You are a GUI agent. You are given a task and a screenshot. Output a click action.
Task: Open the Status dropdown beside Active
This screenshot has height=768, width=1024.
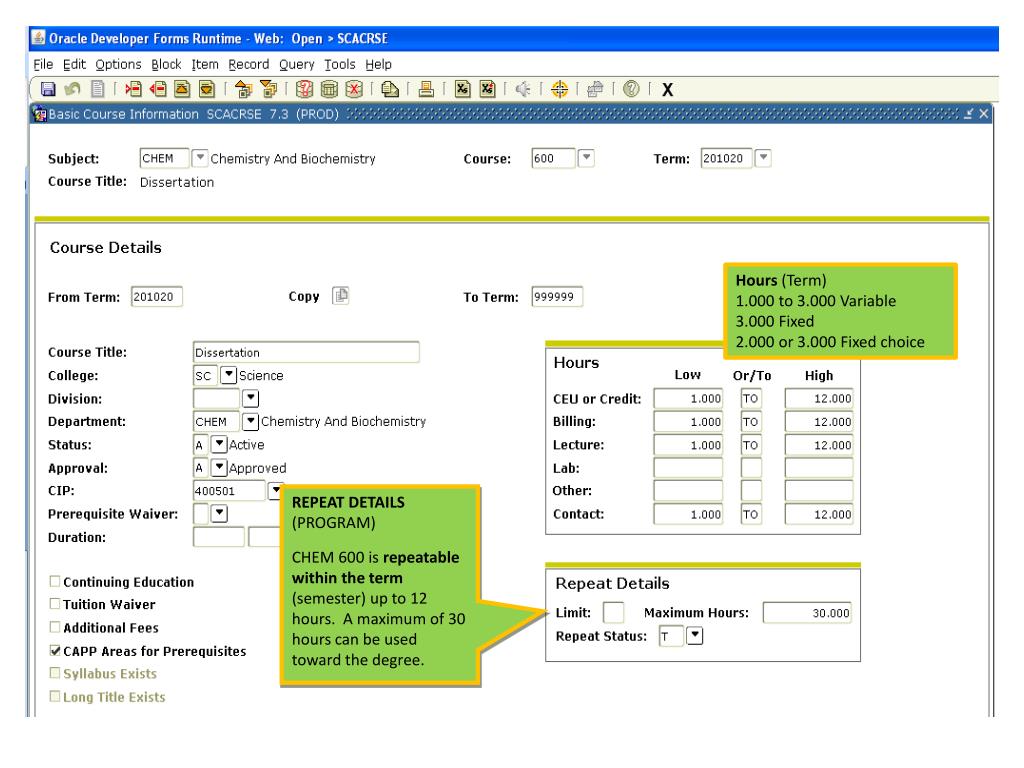(x=219, y=444)
